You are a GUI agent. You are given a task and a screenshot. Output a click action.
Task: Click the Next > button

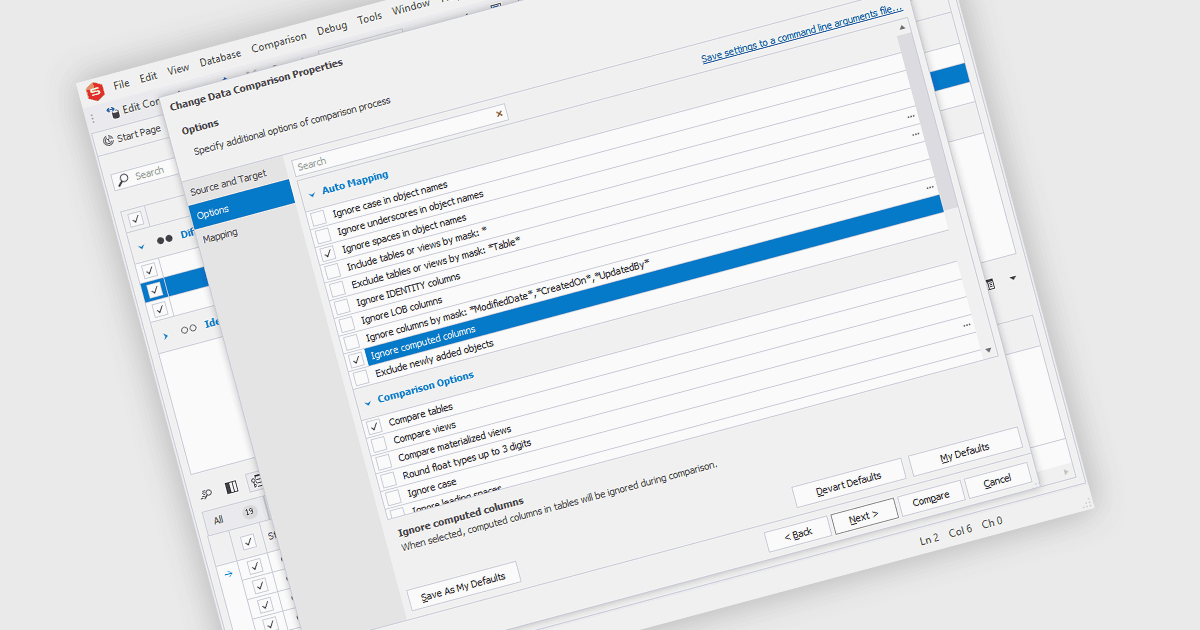(x=864, y=515)
